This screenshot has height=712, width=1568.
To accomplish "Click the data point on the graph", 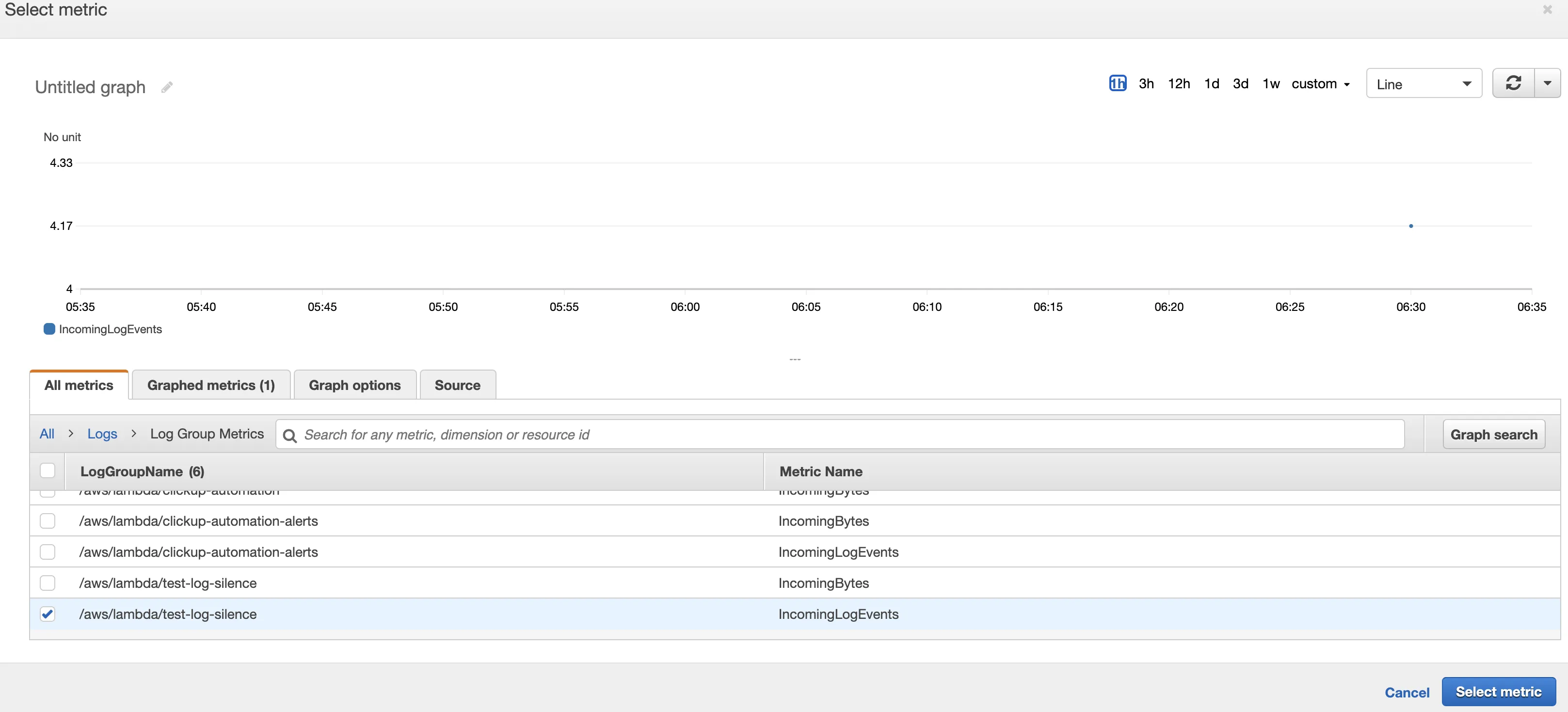I will pos(1410,226).
